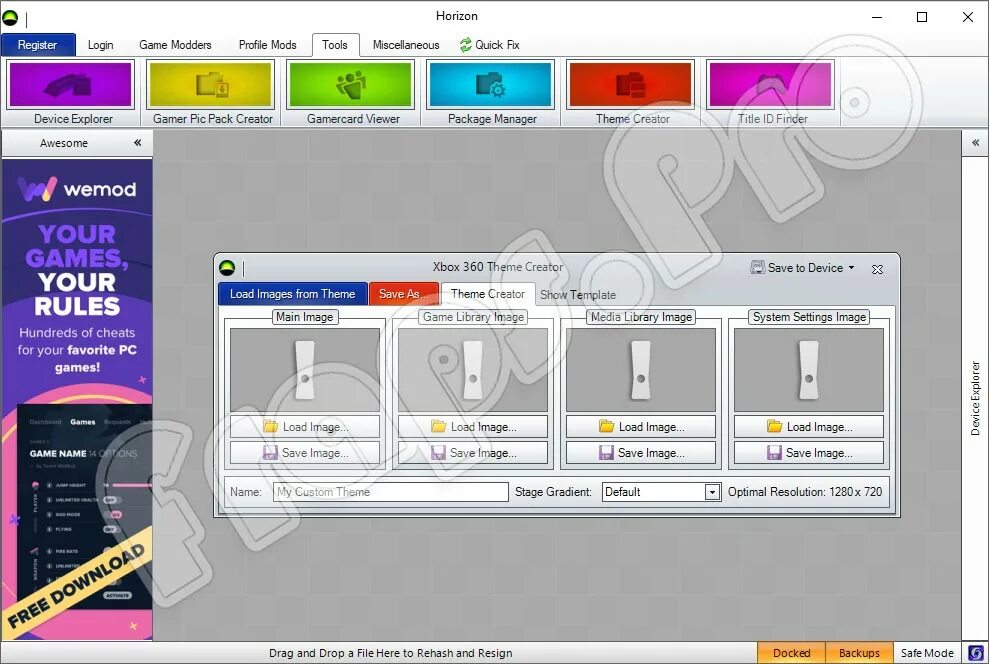The height and width of the screenshot is (664, 989).
Task: Open the Login tab
Action: click(x=100, y=45)
